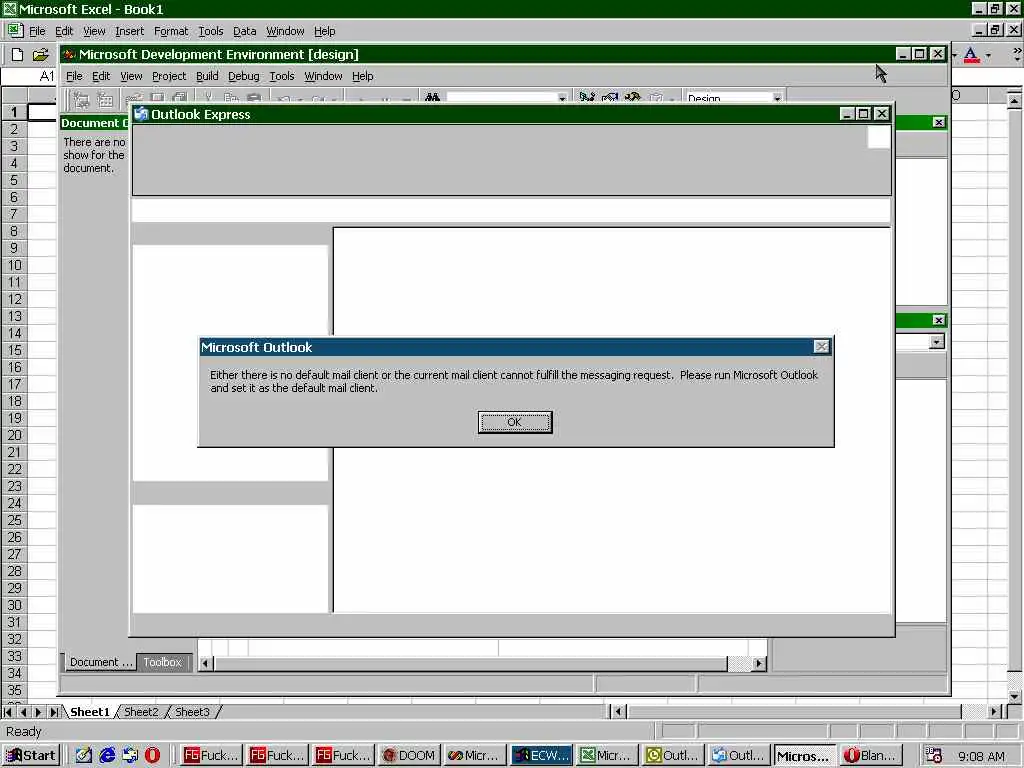Open Excel's File menu

pyautogui.click(x=37, y=31)
